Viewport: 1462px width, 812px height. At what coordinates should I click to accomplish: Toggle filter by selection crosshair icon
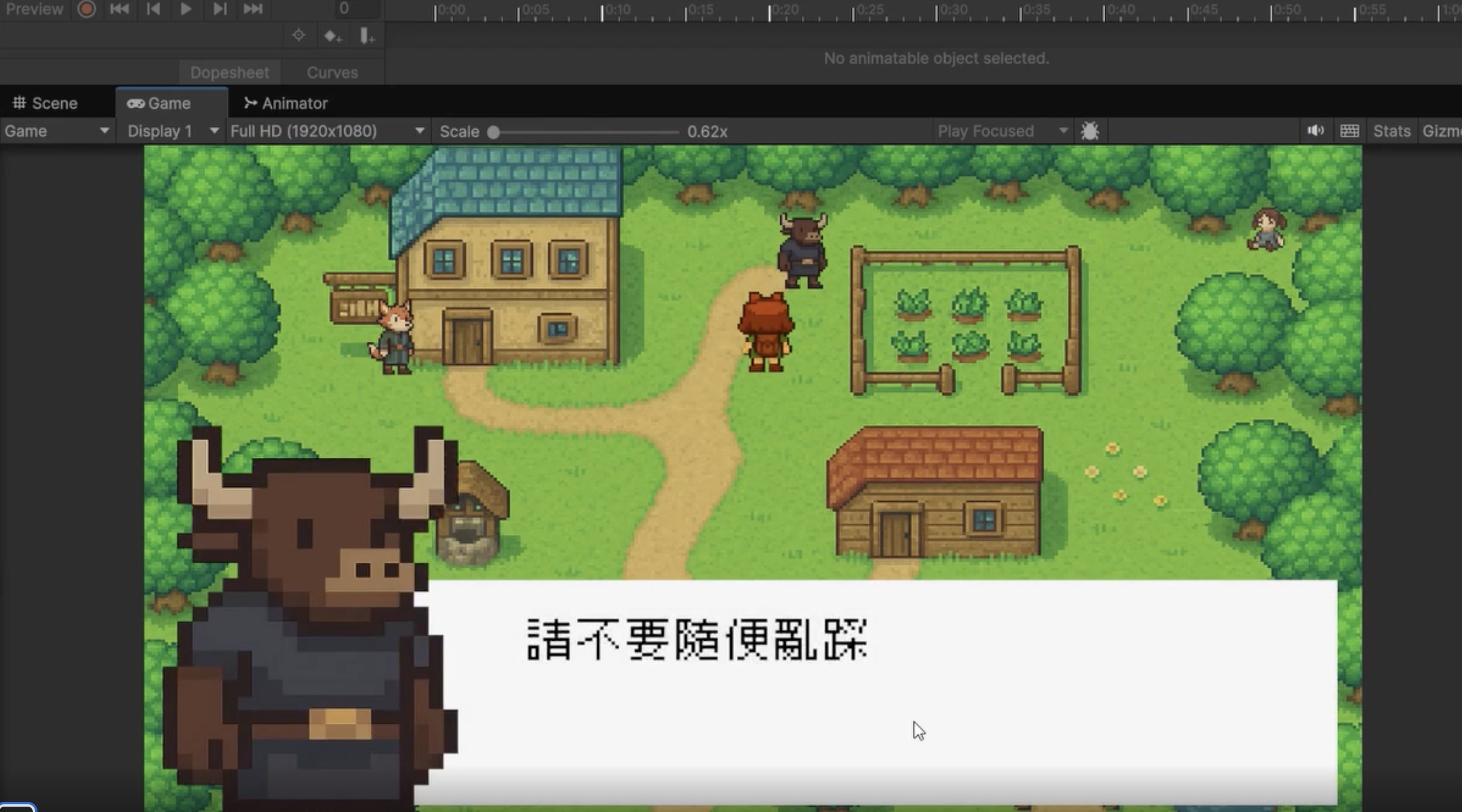point(299,36)
